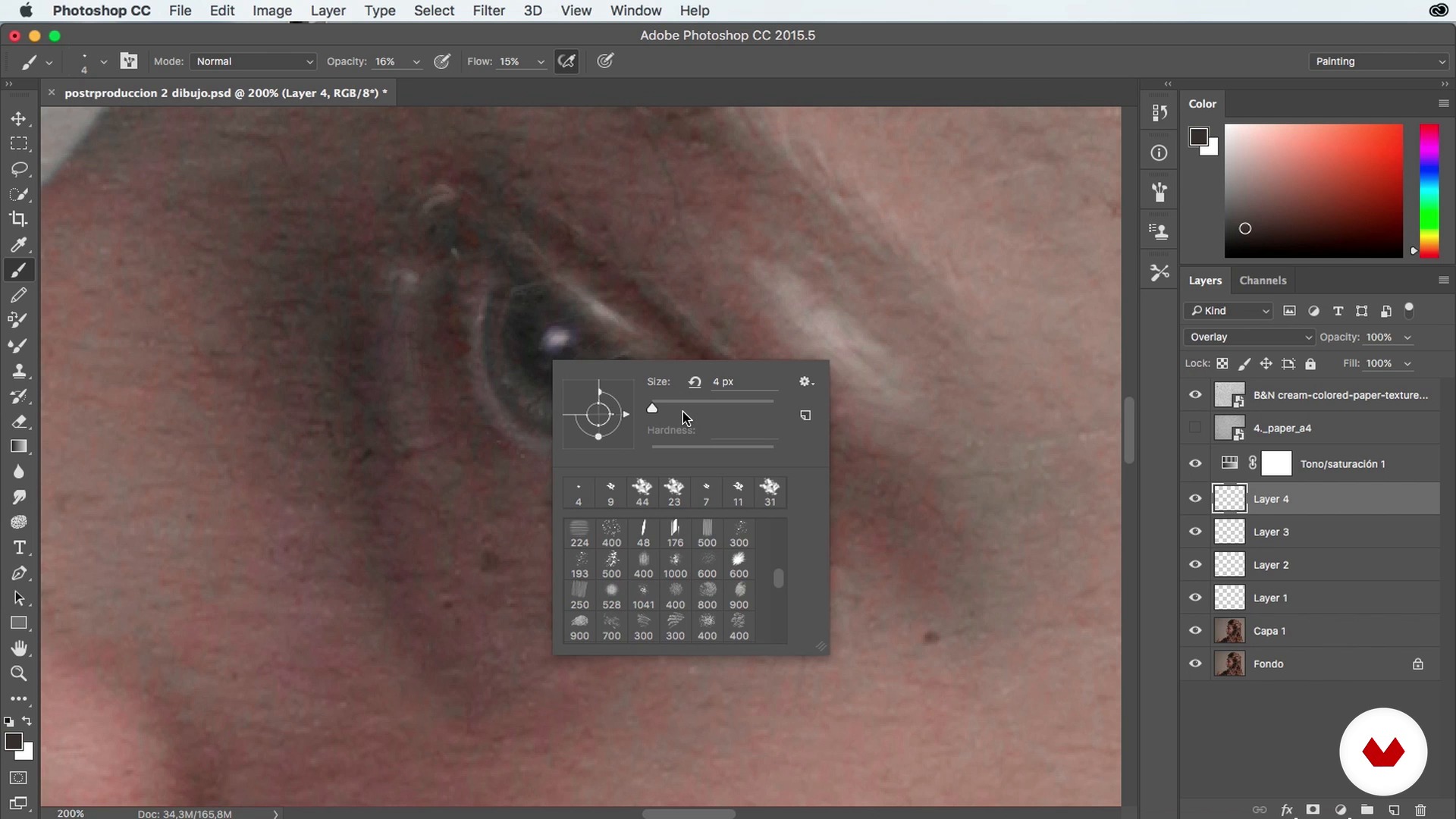The width and height of the screenshot is (1456, 819).
Task: Click the brush Size slider handle
Action: 652,409
